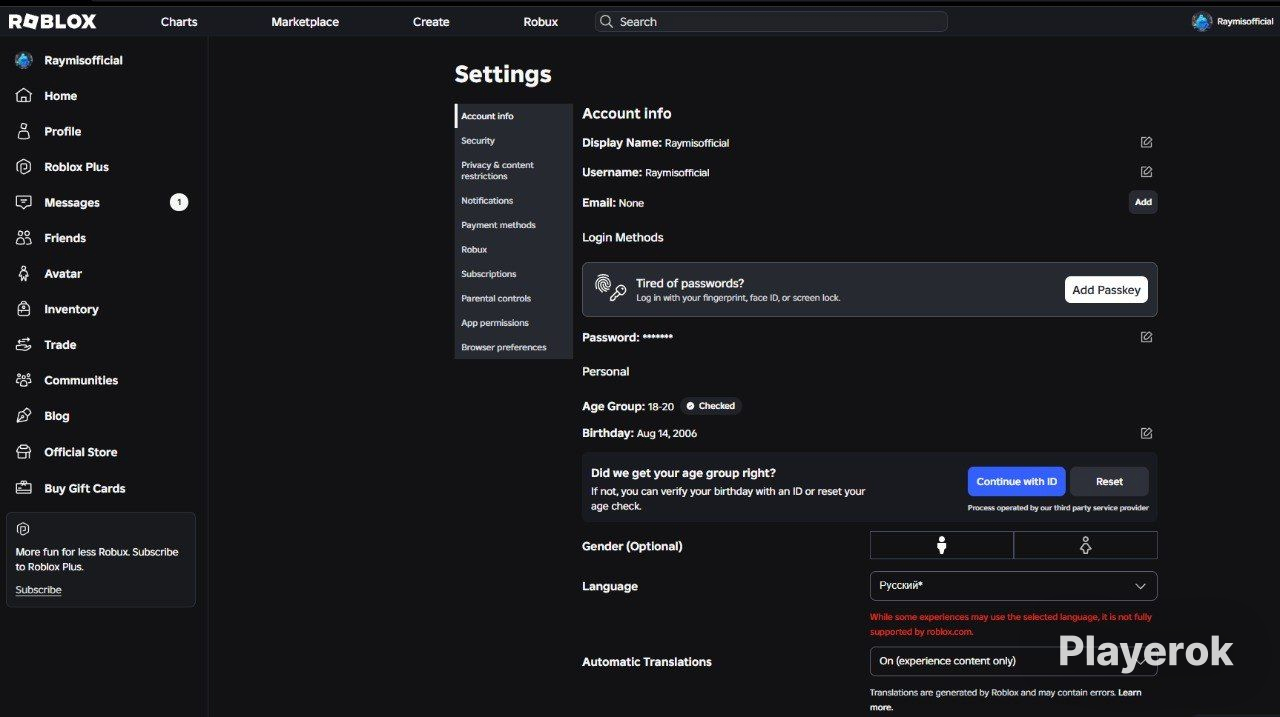Open Charts in top navigation
Screen dimensions: 1280x717
click(179, 22)
